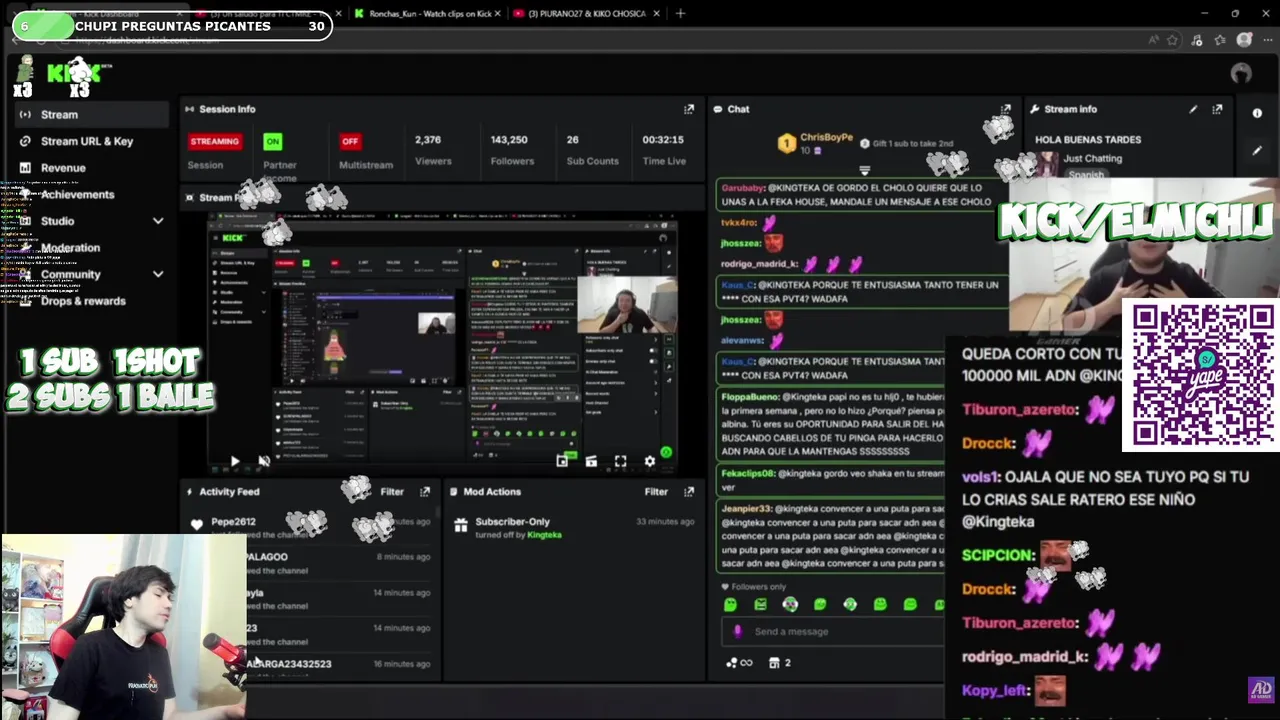Edit stream info via header pencil
Viewport: 1280px width, 720px height.
pos(1193,109)
